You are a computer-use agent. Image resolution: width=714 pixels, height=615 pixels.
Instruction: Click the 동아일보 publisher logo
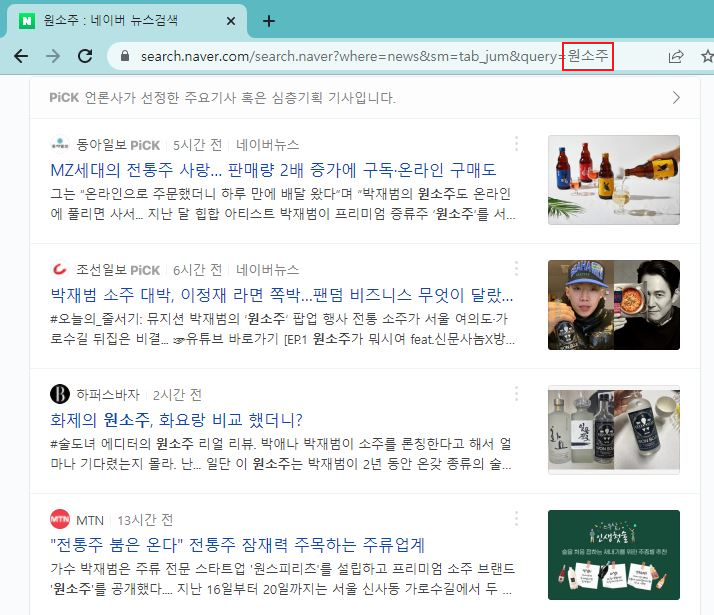60,145
